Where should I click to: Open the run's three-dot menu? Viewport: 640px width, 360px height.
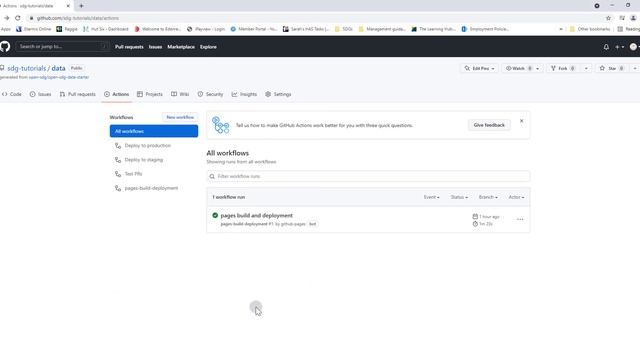click(520, 220)
